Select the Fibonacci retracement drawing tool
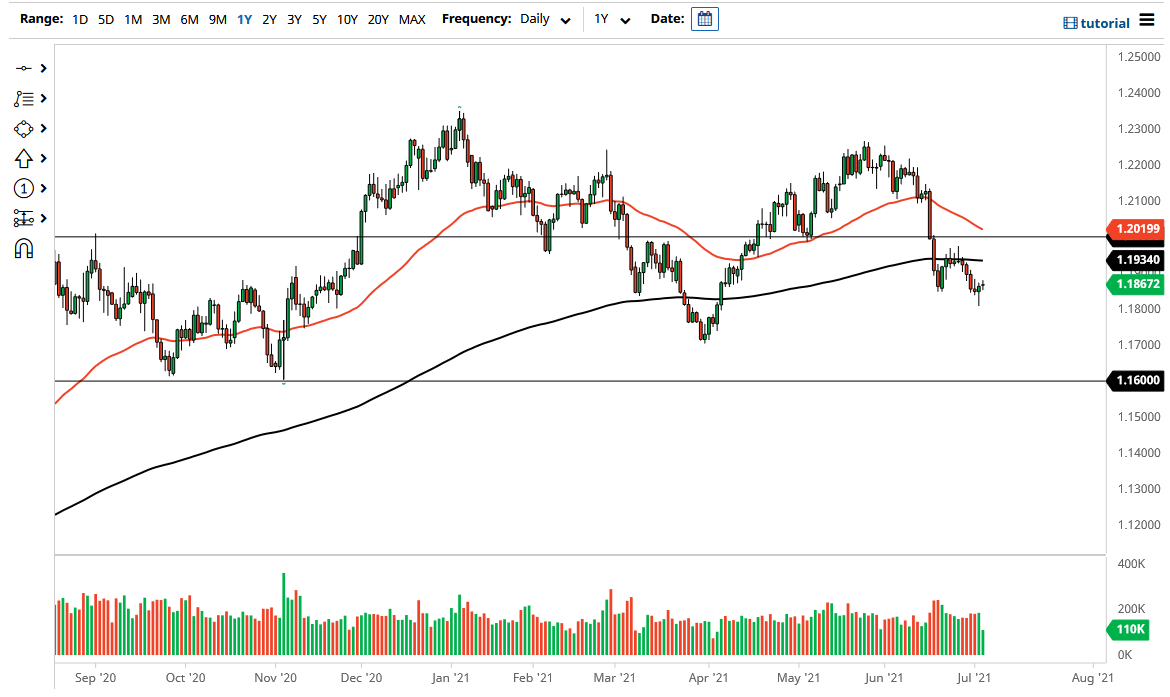The image size is (1170, 697). click(x=24, y=99)
